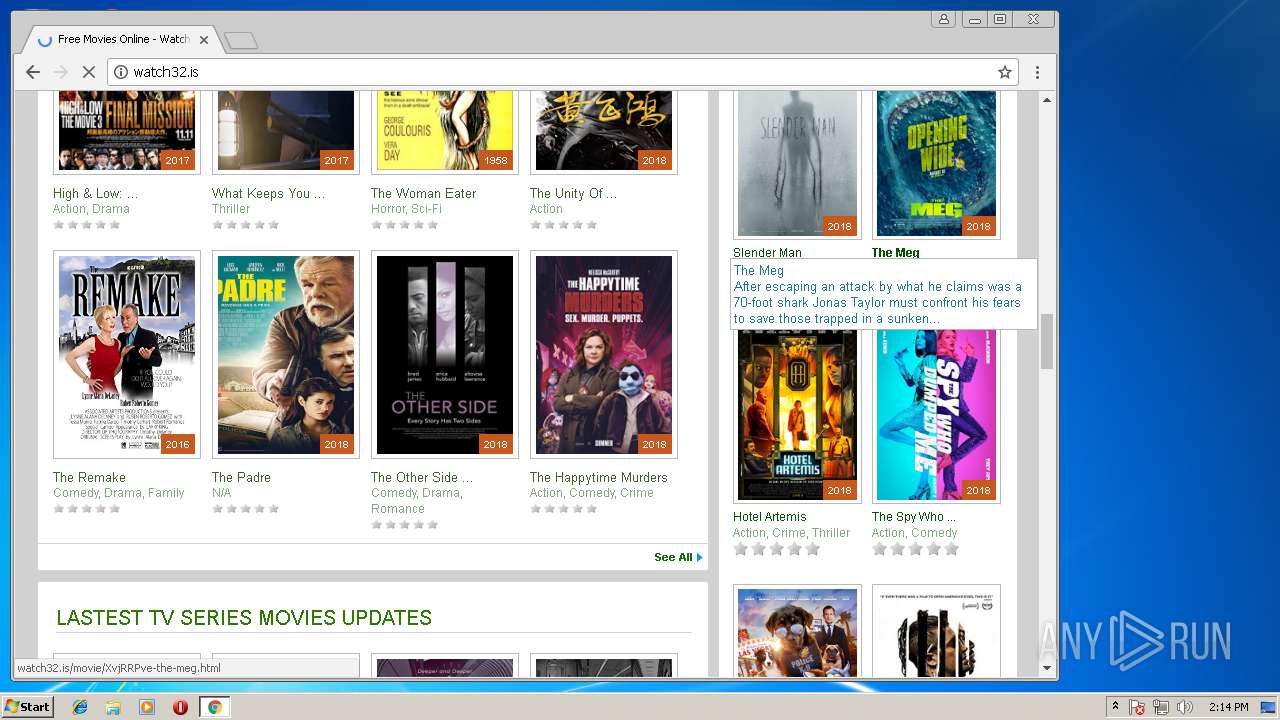The height and width of the screenshot is (720, 1280).
Task: Click See All for the movies section
Action: pos(678,557)
